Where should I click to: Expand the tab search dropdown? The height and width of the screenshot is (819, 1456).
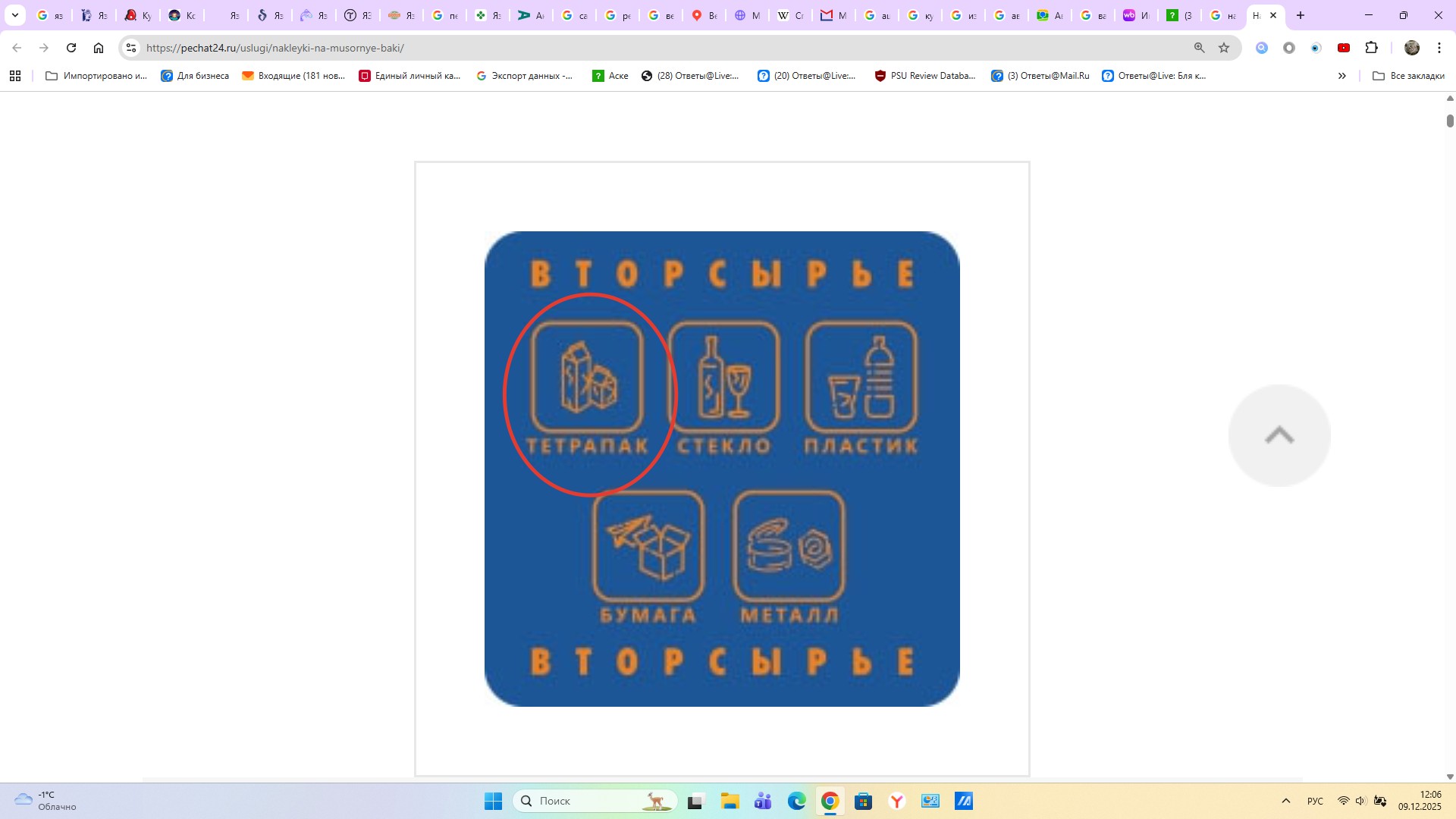click(x=14, y=15)
